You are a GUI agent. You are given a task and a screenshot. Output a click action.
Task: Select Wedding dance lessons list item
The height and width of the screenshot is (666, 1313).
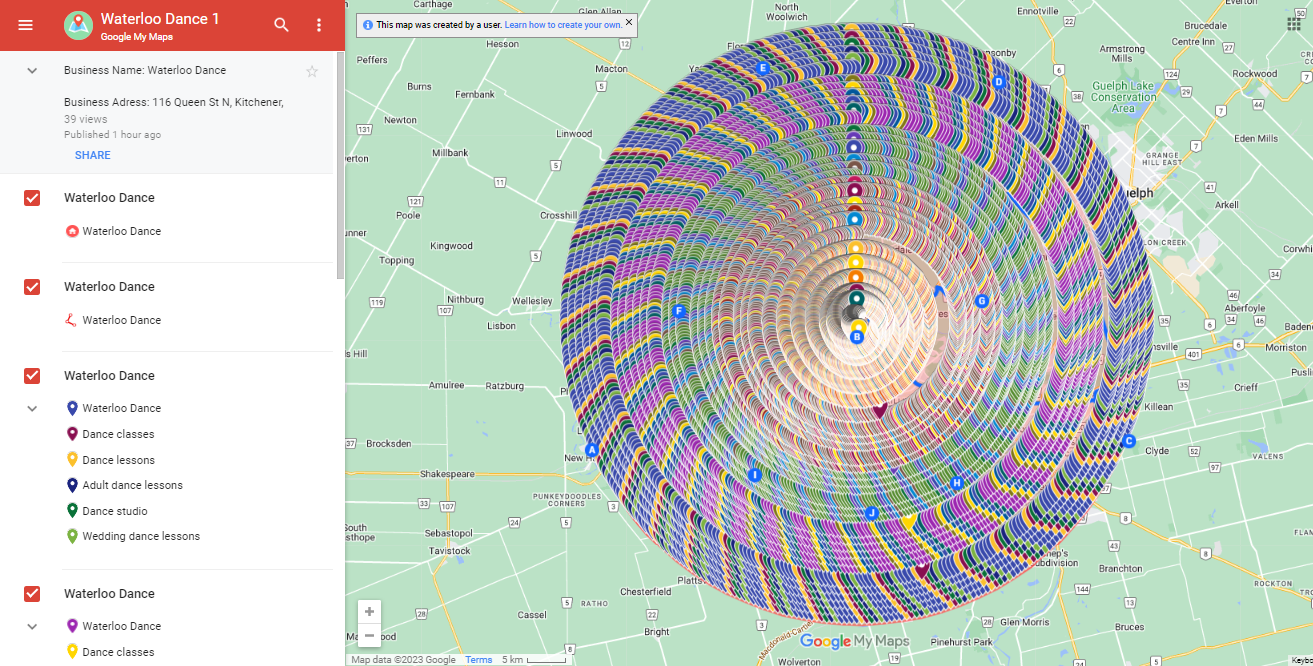click(x=141, y=536)
